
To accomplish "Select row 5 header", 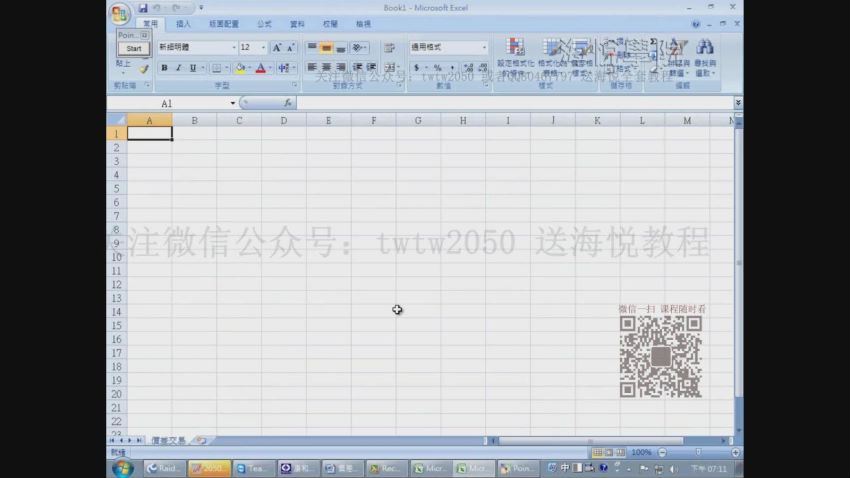I will [x=117, y=189].
